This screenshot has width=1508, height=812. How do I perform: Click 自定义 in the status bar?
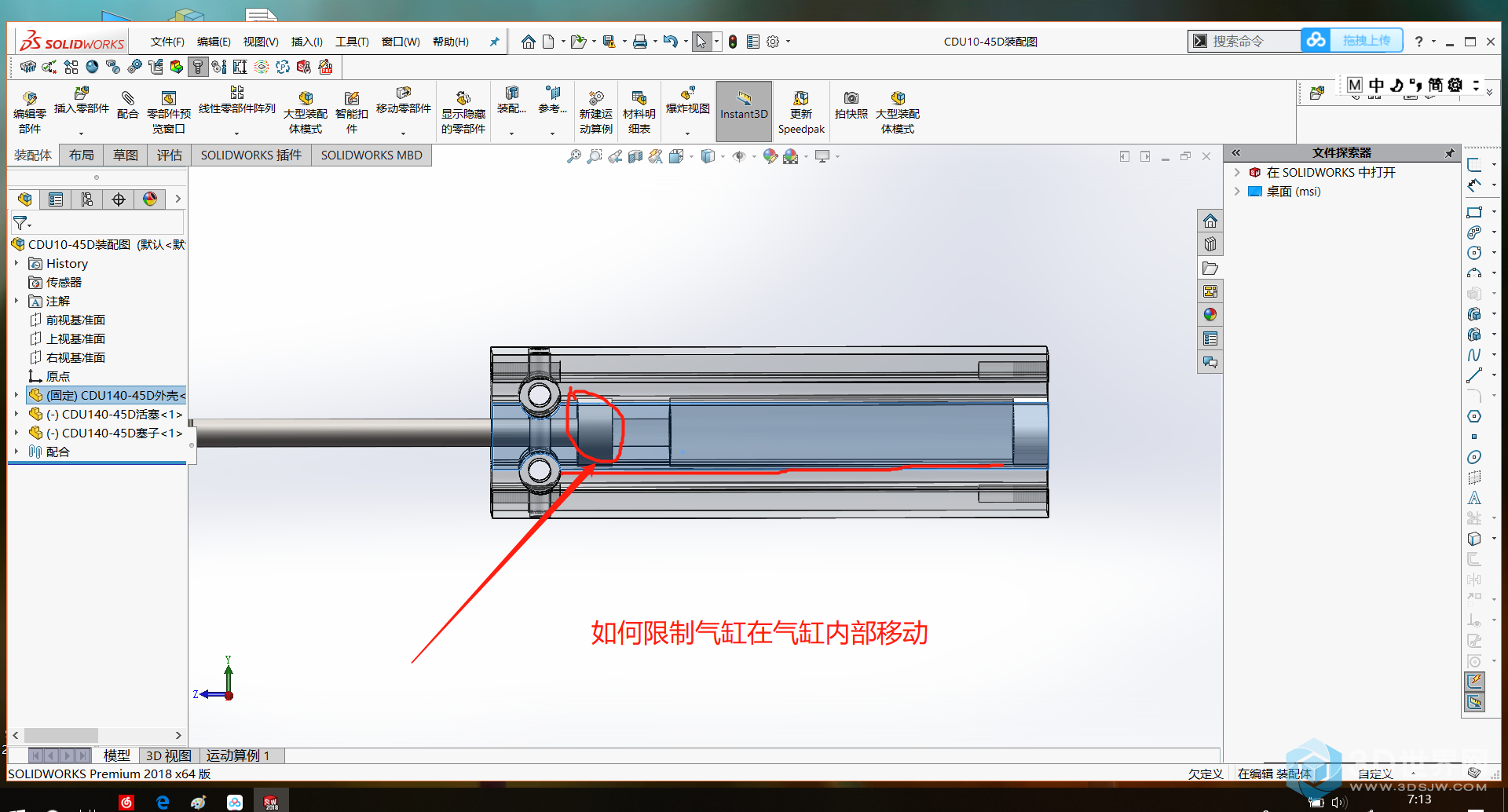click(x=1375, y=774)
